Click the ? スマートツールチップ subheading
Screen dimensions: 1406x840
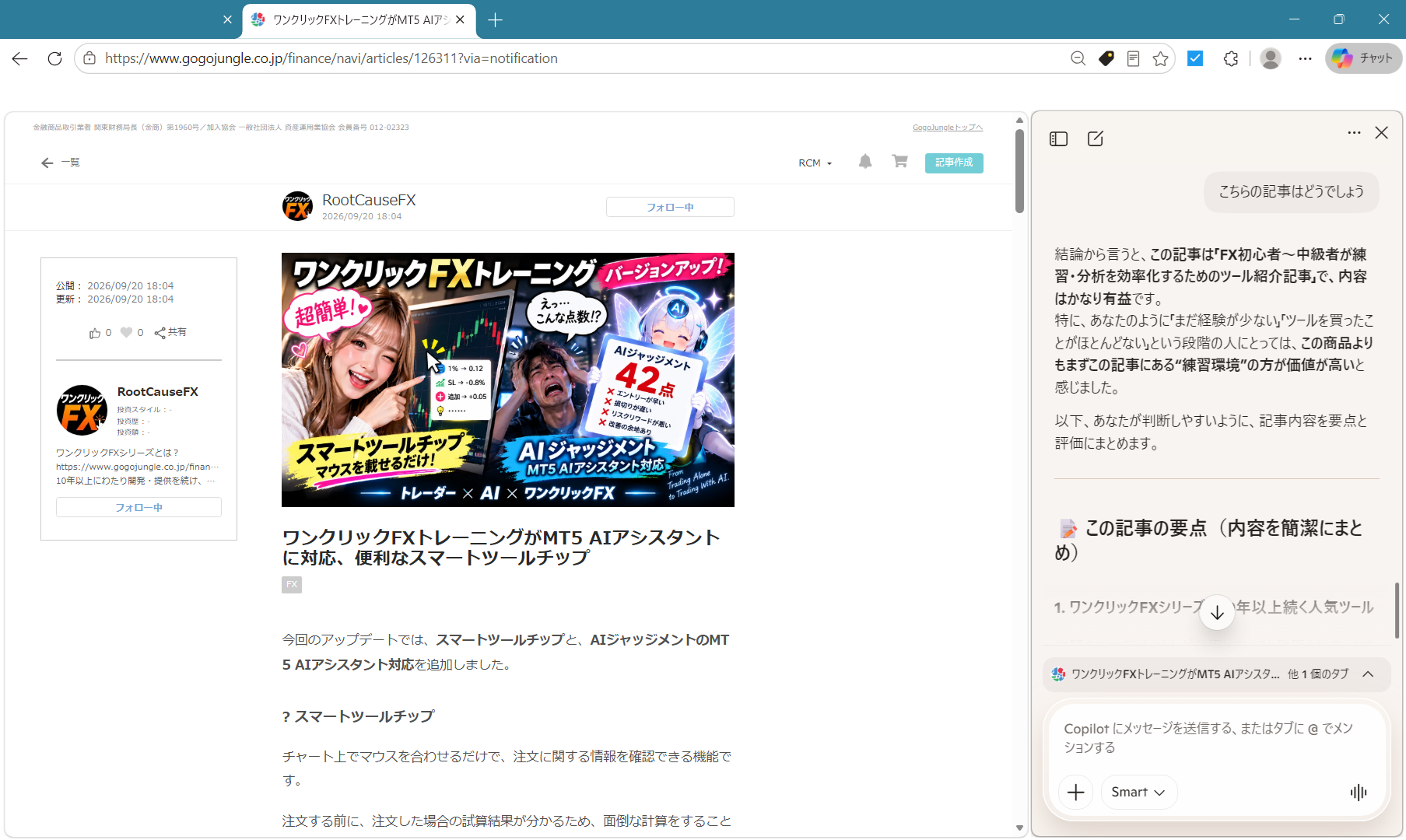tap(358, 716)
